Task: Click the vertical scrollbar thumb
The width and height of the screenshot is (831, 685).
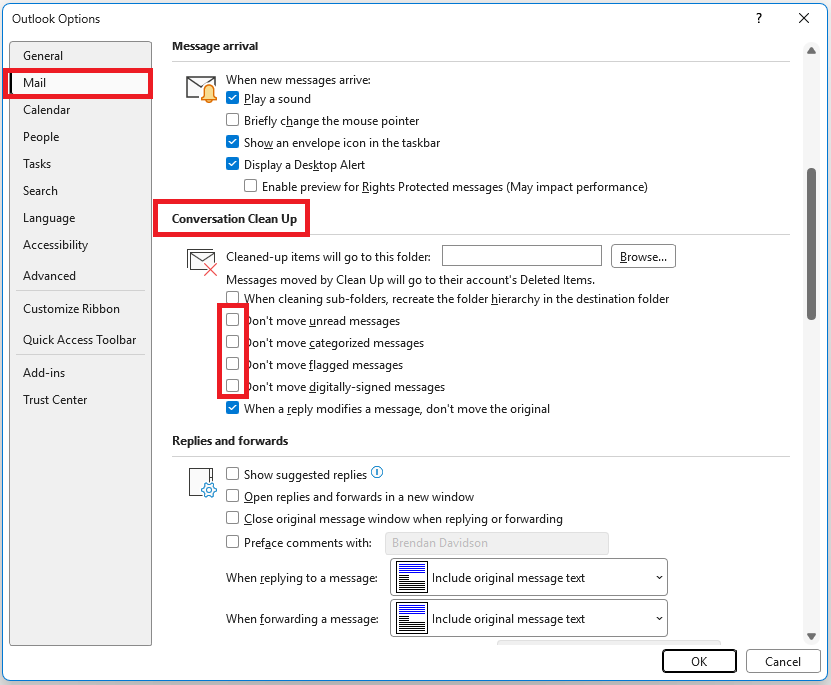Action: [811, 243]
